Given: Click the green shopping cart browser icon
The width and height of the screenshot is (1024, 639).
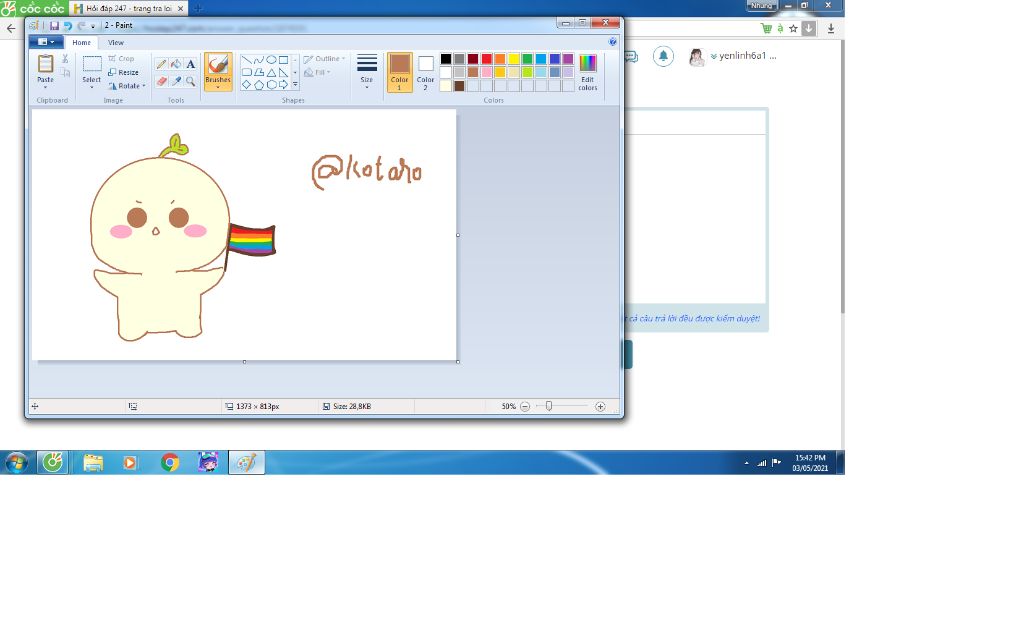Looking at the screenshot, I should (766, 28).
